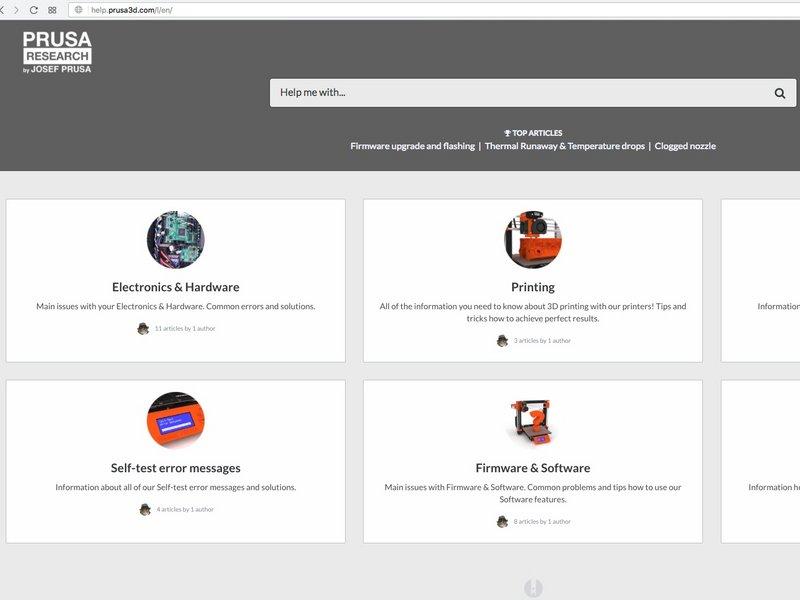Click the Electronics & Hardware description text
Viewport: 800px width, 600px height.
pos(176,306)
